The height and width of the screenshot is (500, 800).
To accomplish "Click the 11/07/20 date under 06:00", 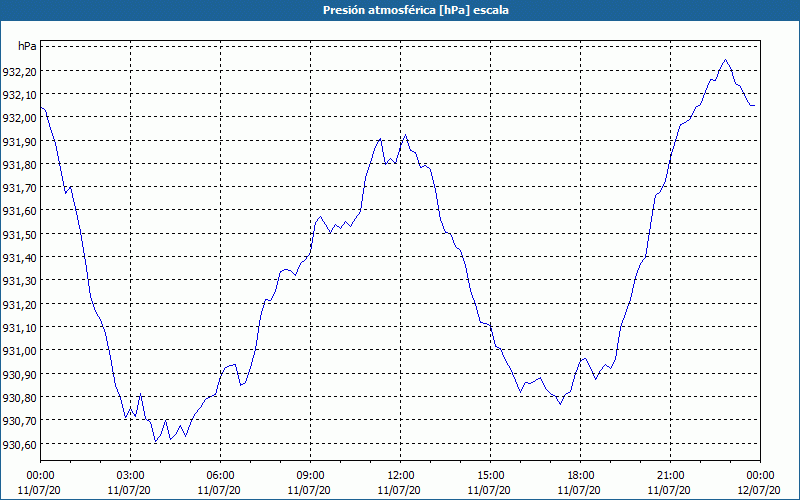I will pyautogui.click(x=219, y=490).
